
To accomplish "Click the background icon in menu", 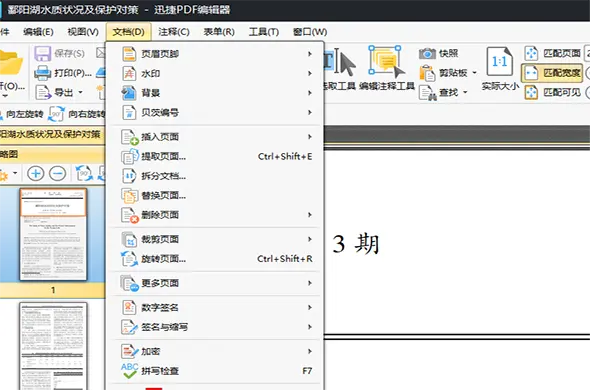I will pyautogui.click(x=129, y=93).
